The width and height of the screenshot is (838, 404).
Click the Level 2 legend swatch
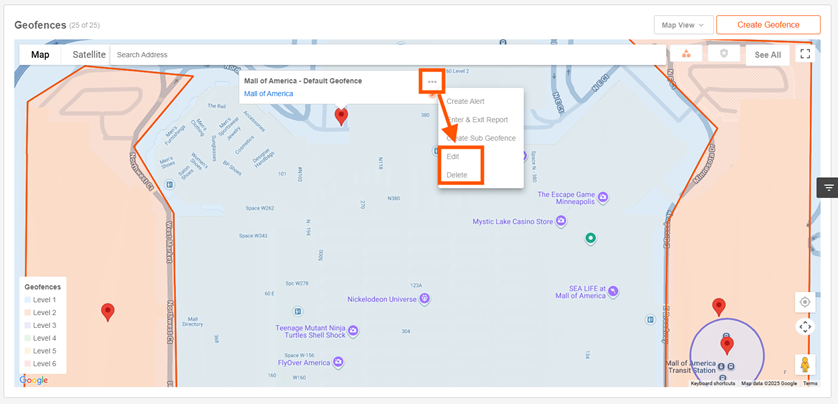tap(28, 313)
